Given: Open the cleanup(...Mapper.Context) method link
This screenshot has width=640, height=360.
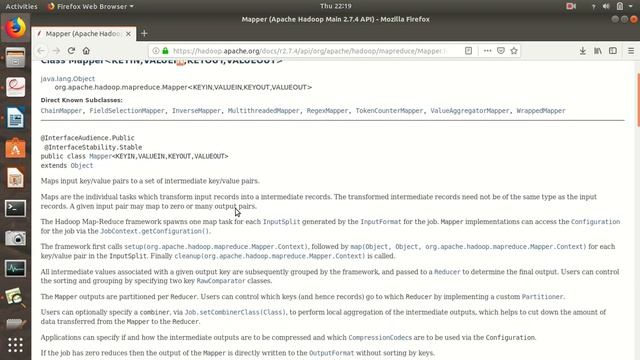Looking at the screenshot, I should coord(270,256).
